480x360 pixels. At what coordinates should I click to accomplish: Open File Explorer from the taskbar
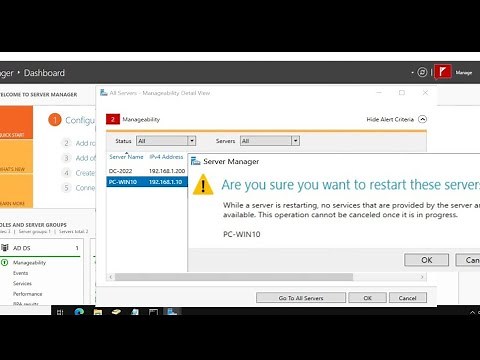98,312
